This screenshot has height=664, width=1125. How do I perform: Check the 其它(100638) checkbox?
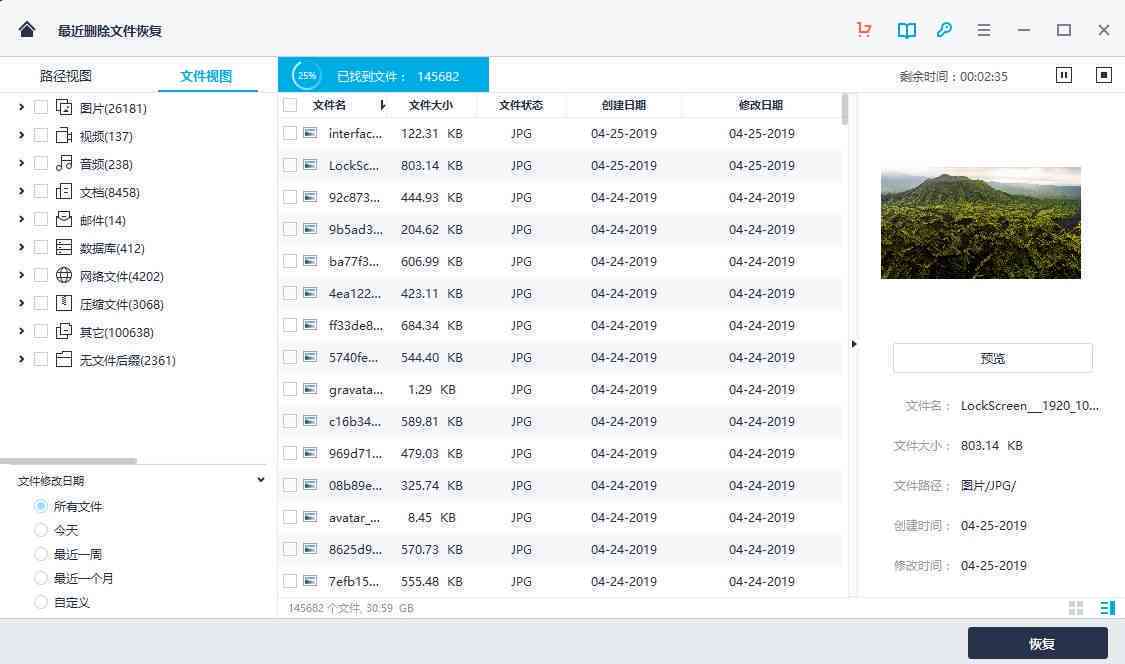(x=41, y=331)
